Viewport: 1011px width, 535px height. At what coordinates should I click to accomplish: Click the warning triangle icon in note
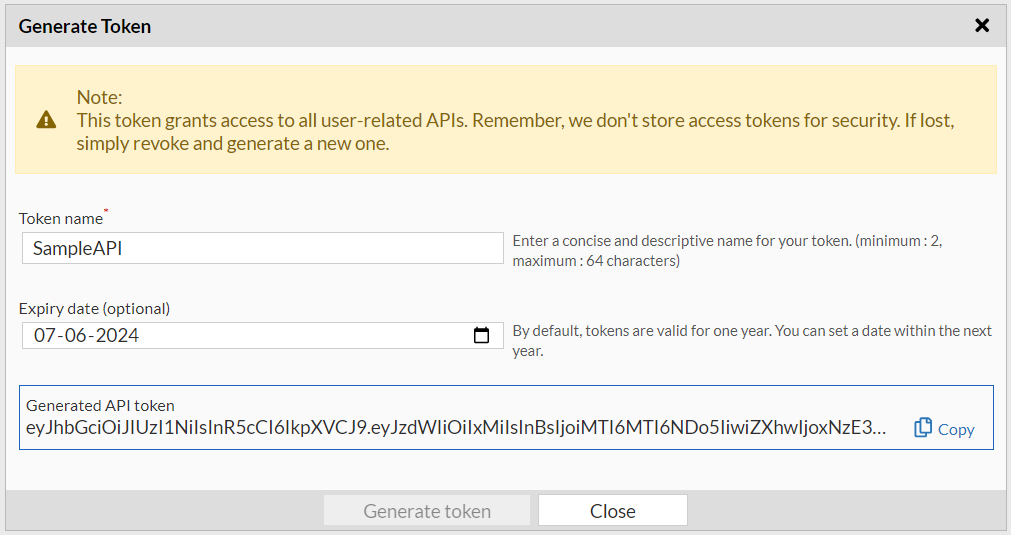click(x=47, y=120)
